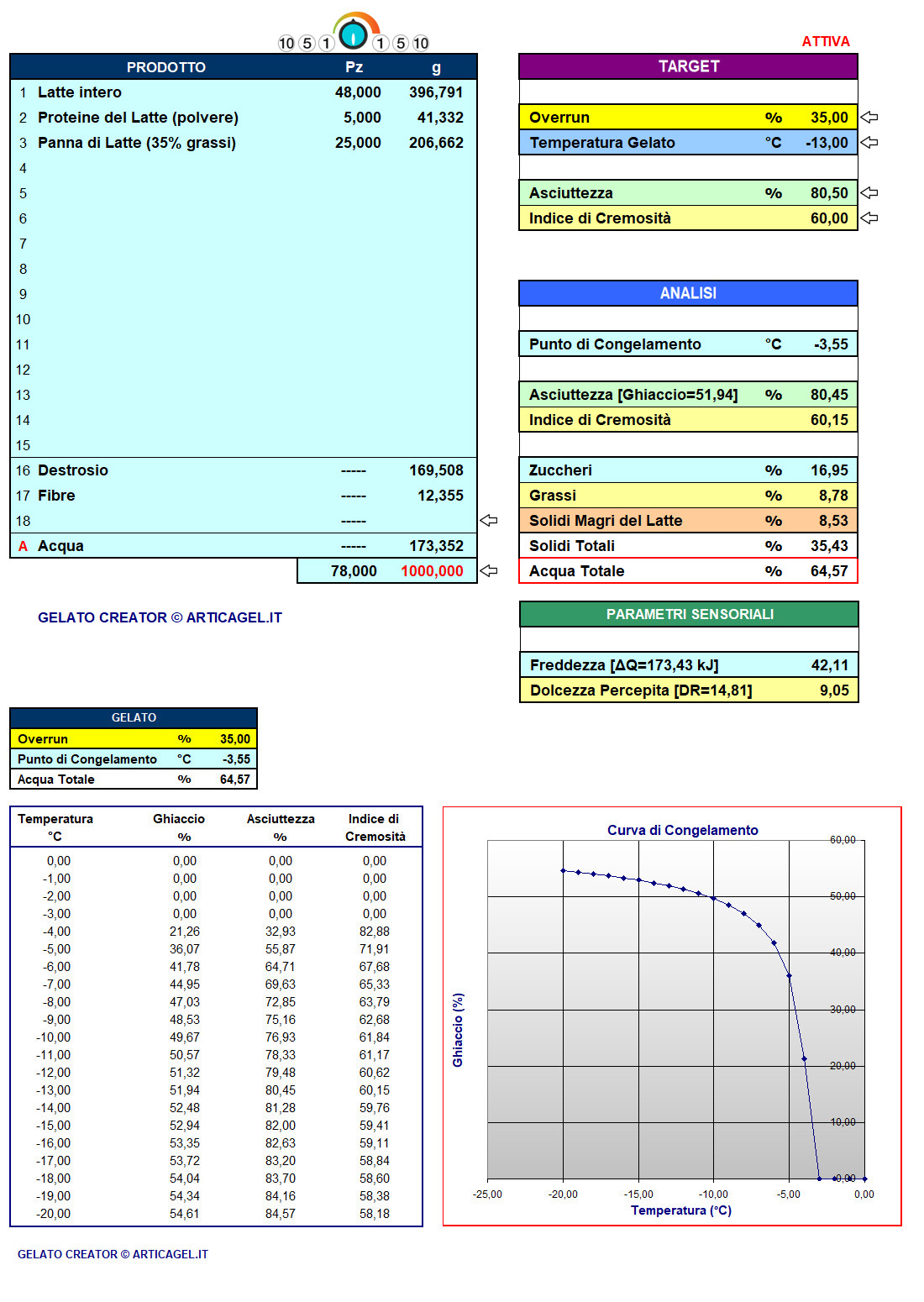The width and height of the screenshot is (924, 1302).
Task: Click the Punto di Congelamento analysis value -3,55
Action: click(831, 344)
